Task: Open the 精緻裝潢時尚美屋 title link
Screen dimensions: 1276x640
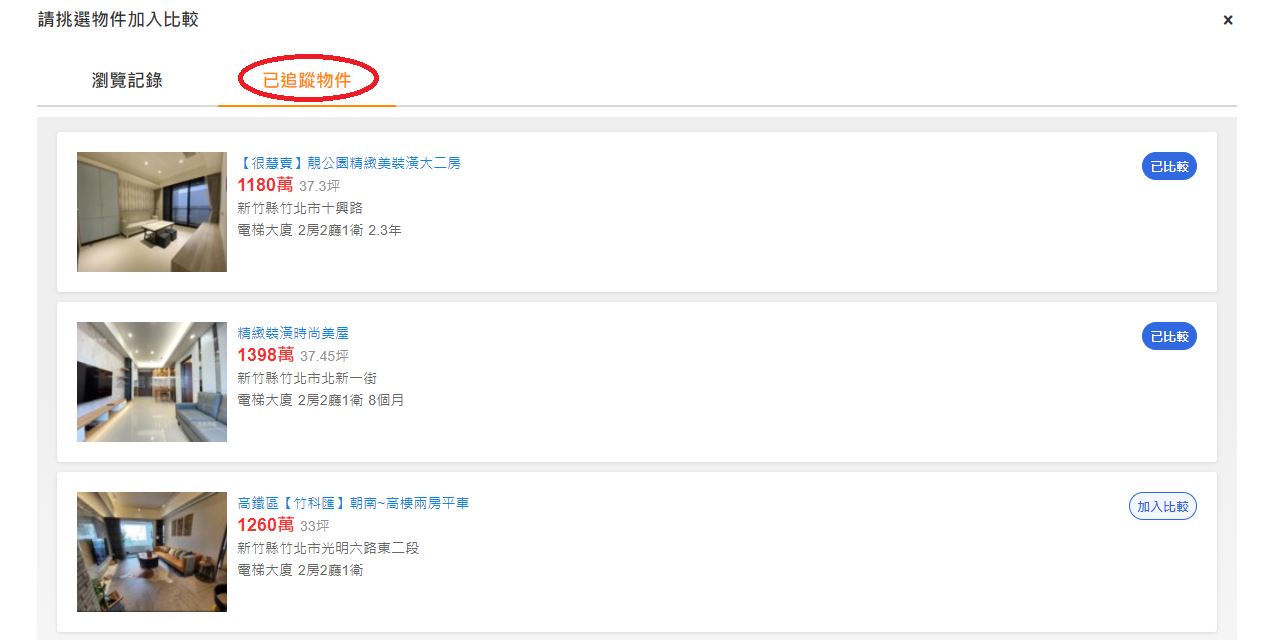Action: pyautogui.click(x=293, y=333)
